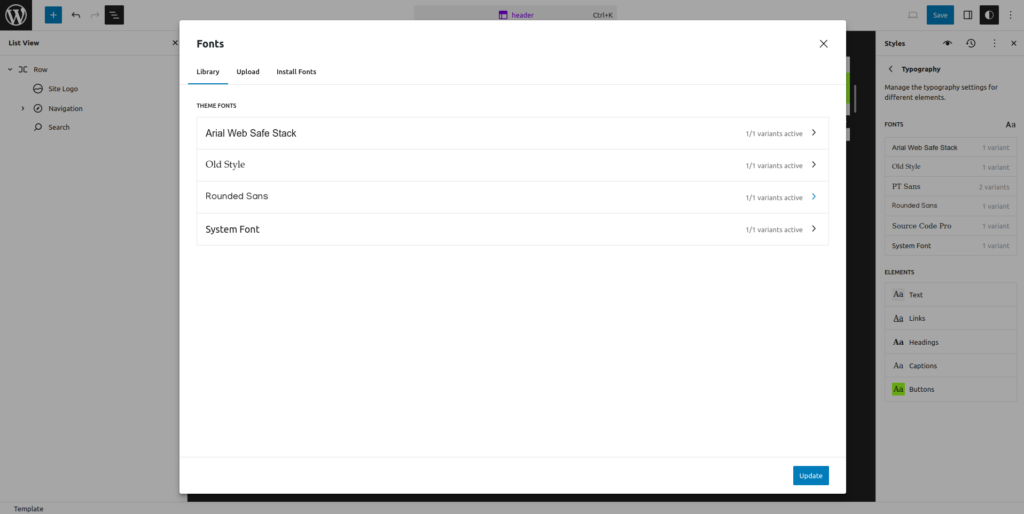Select the Navigation block in List View
1024x514 pixels.
(x=65, y=108)
